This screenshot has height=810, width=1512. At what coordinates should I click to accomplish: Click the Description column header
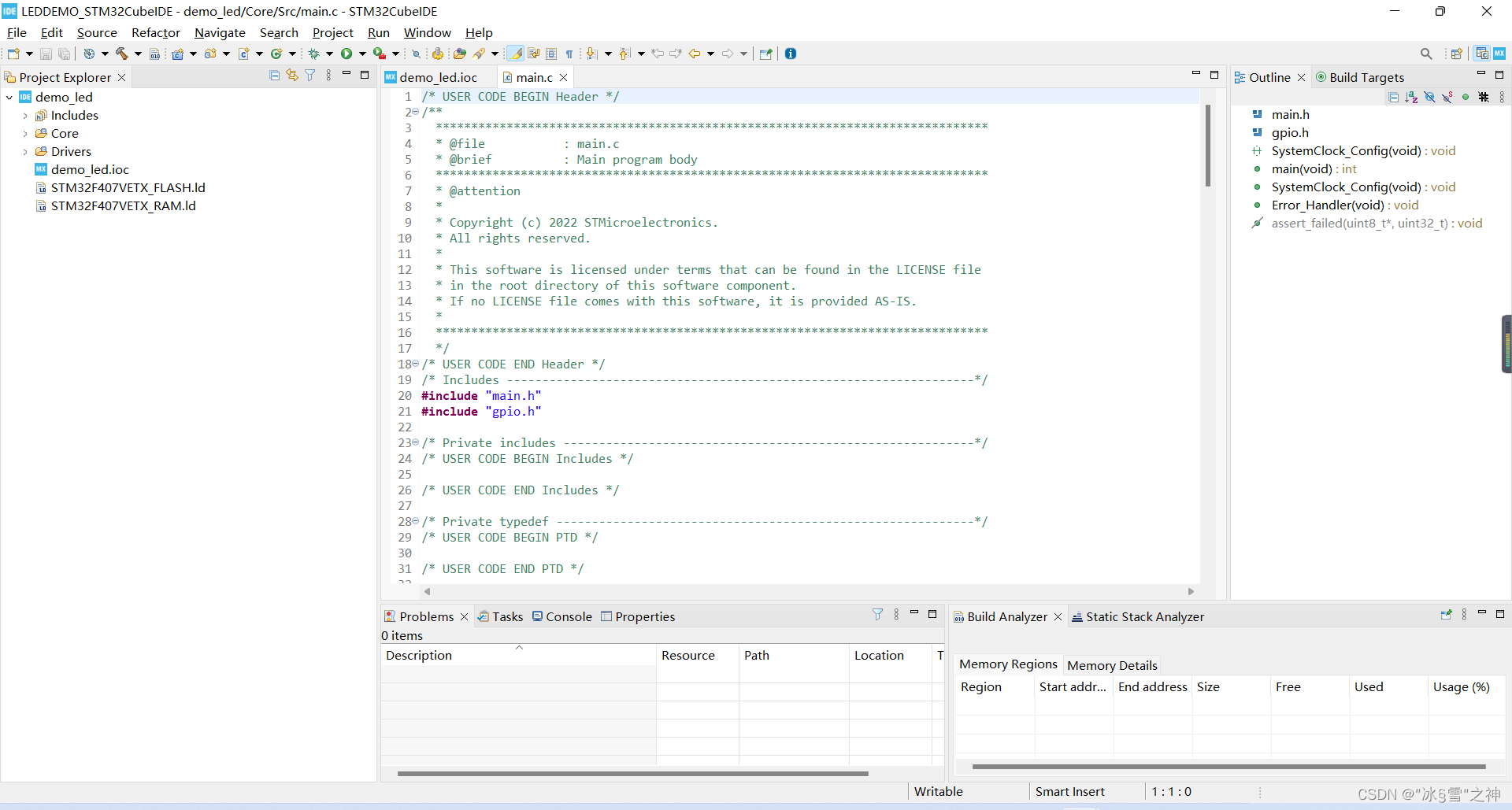(x=518, y=656)
